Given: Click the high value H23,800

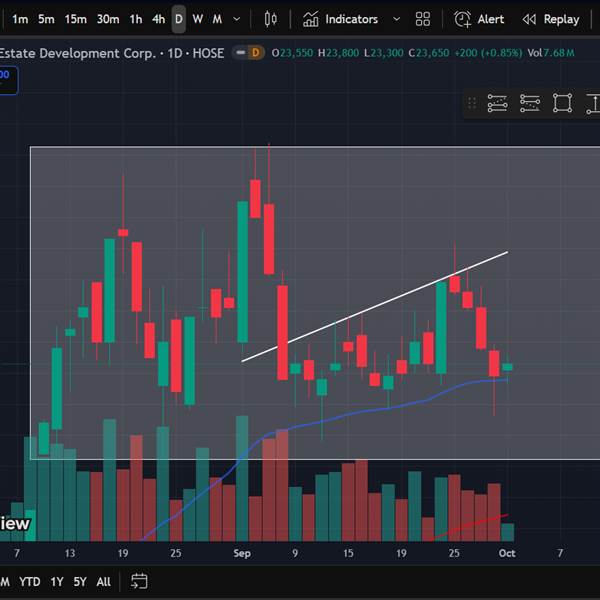Looking at the screenshot, I should coord(338,53).
